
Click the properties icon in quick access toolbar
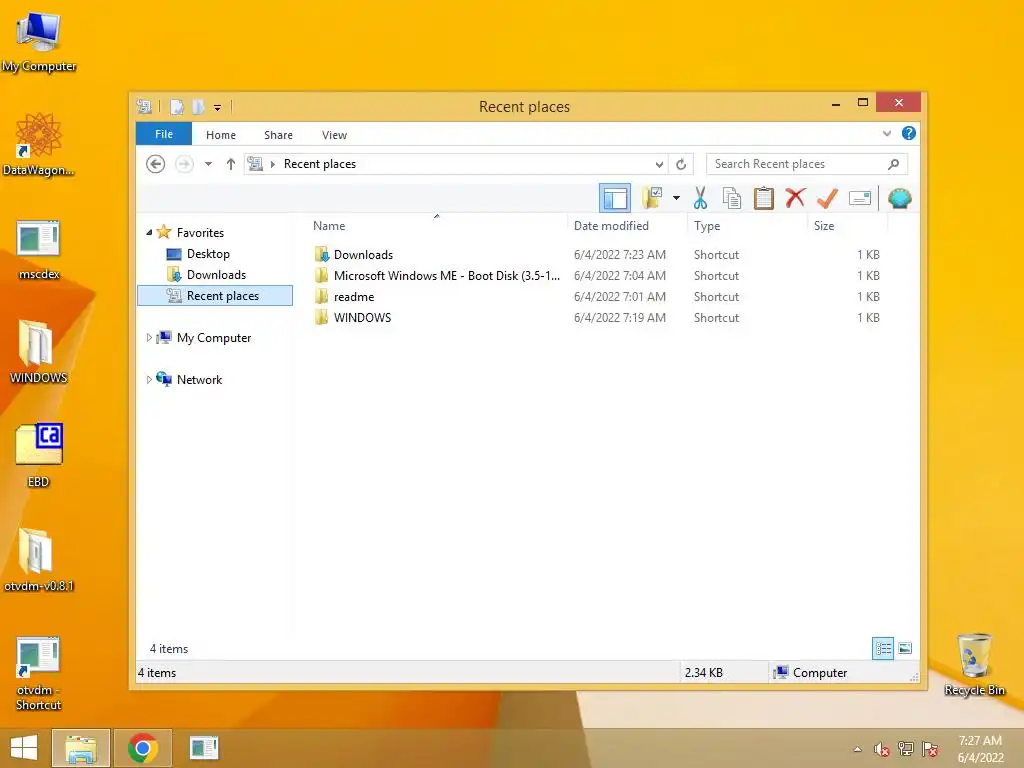(176, 106)
